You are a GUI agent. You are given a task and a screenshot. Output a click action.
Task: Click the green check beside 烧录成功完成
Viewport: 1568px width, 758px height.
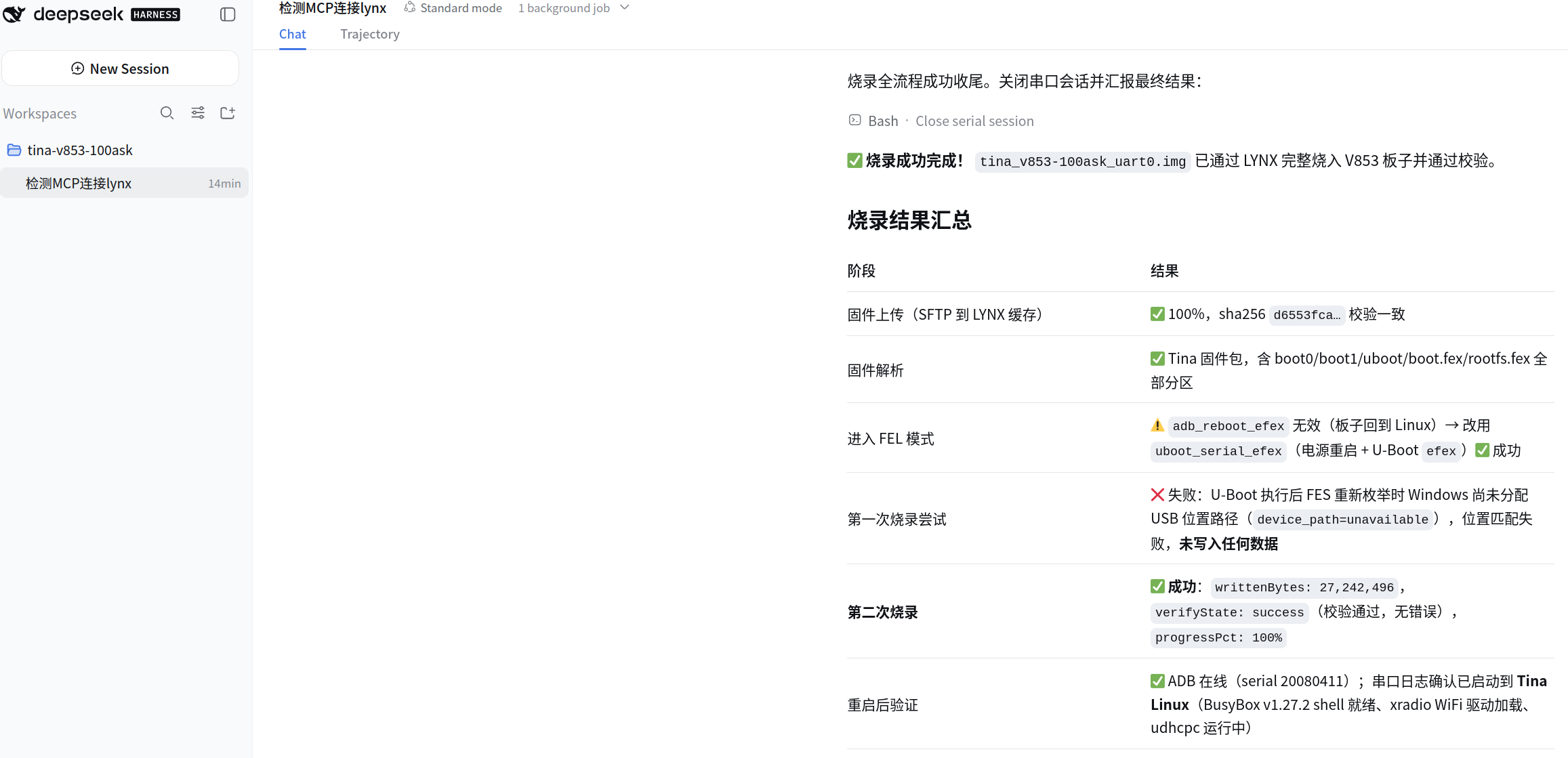(x=854, y=161)
